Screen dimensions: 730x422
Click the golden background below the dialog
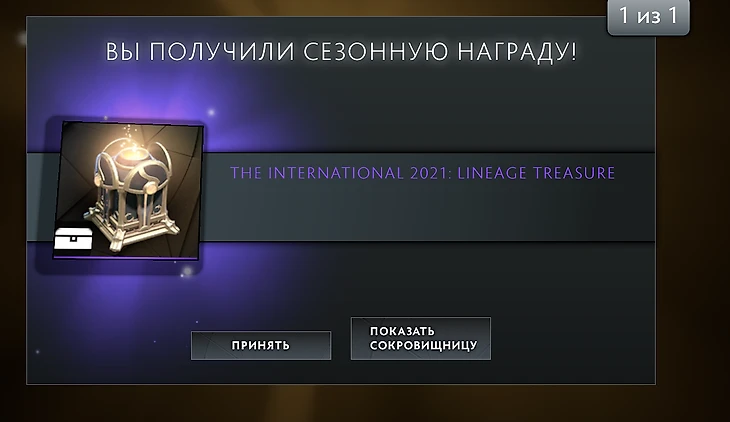365,404
